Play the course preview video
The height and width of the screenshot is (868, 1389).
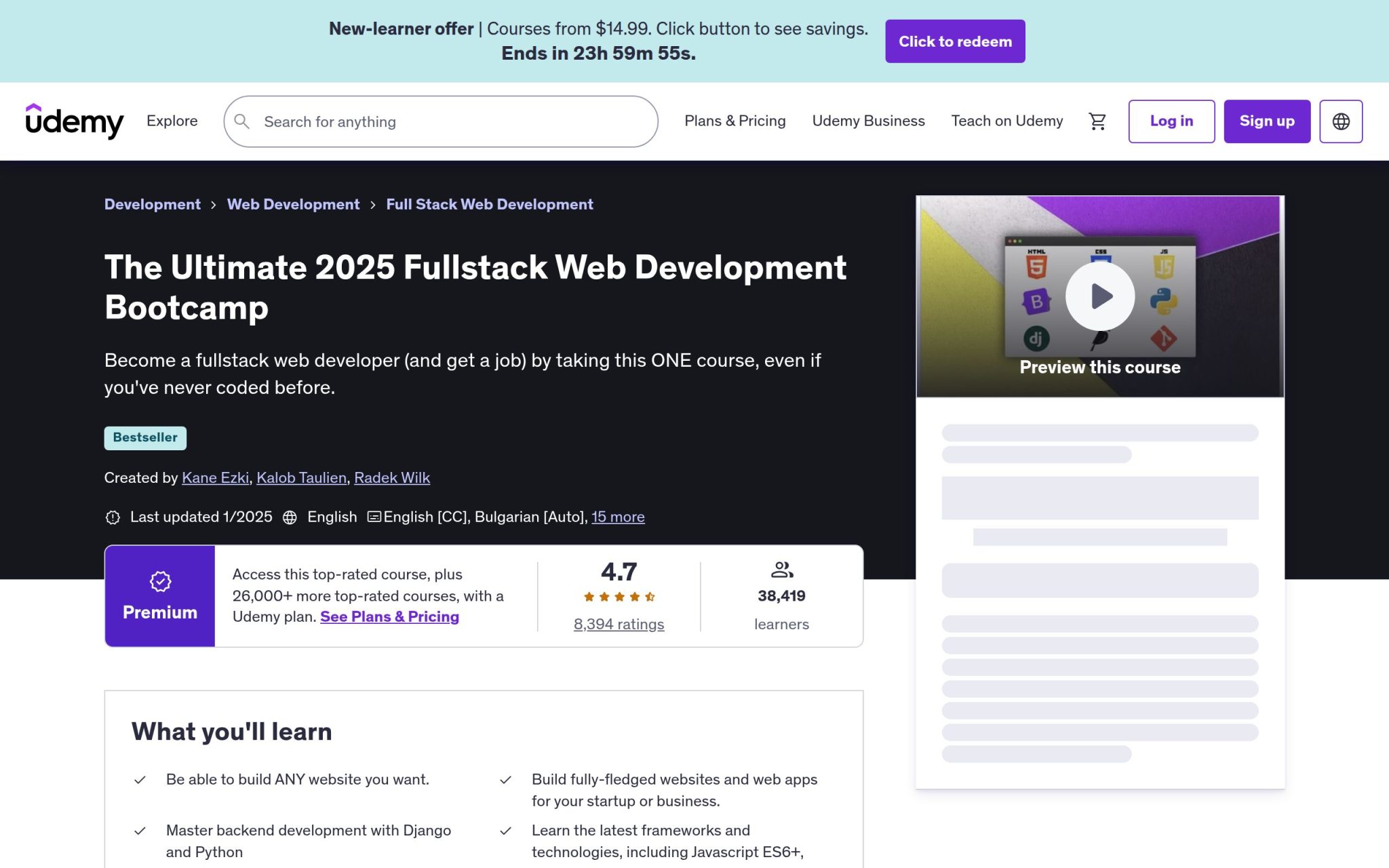[x=1100, y=296]
